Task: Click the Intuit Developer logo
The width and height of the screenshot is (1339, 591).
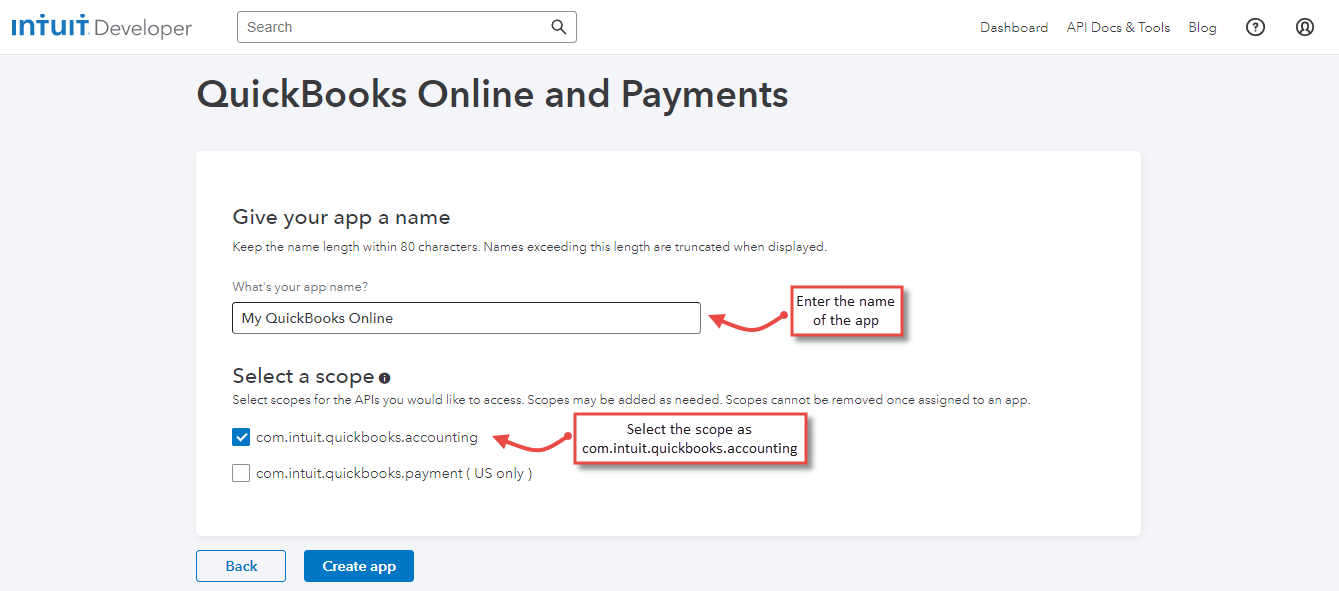Action: [101, 27]
